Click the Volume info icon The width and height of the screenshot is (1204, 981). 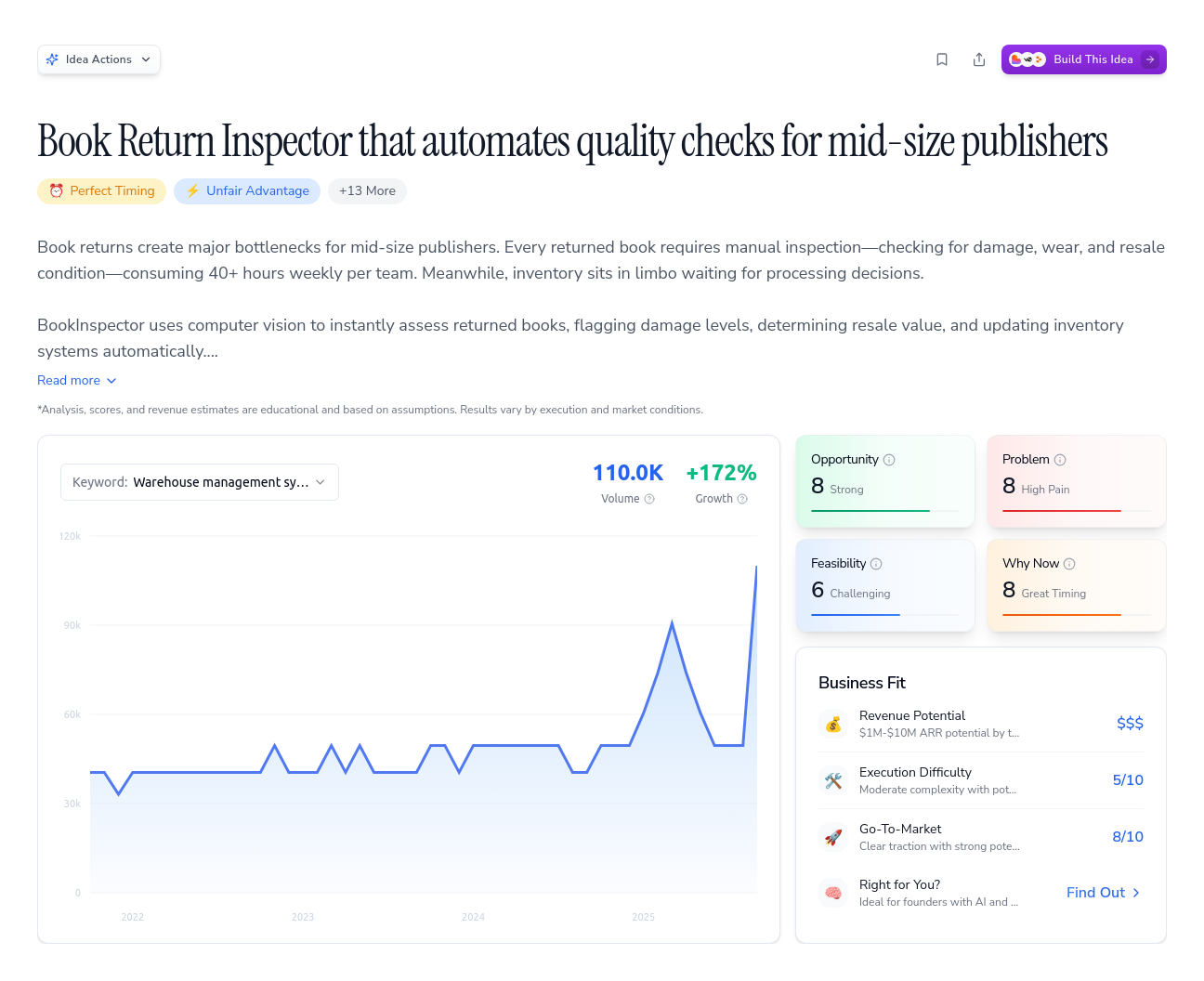649,499
